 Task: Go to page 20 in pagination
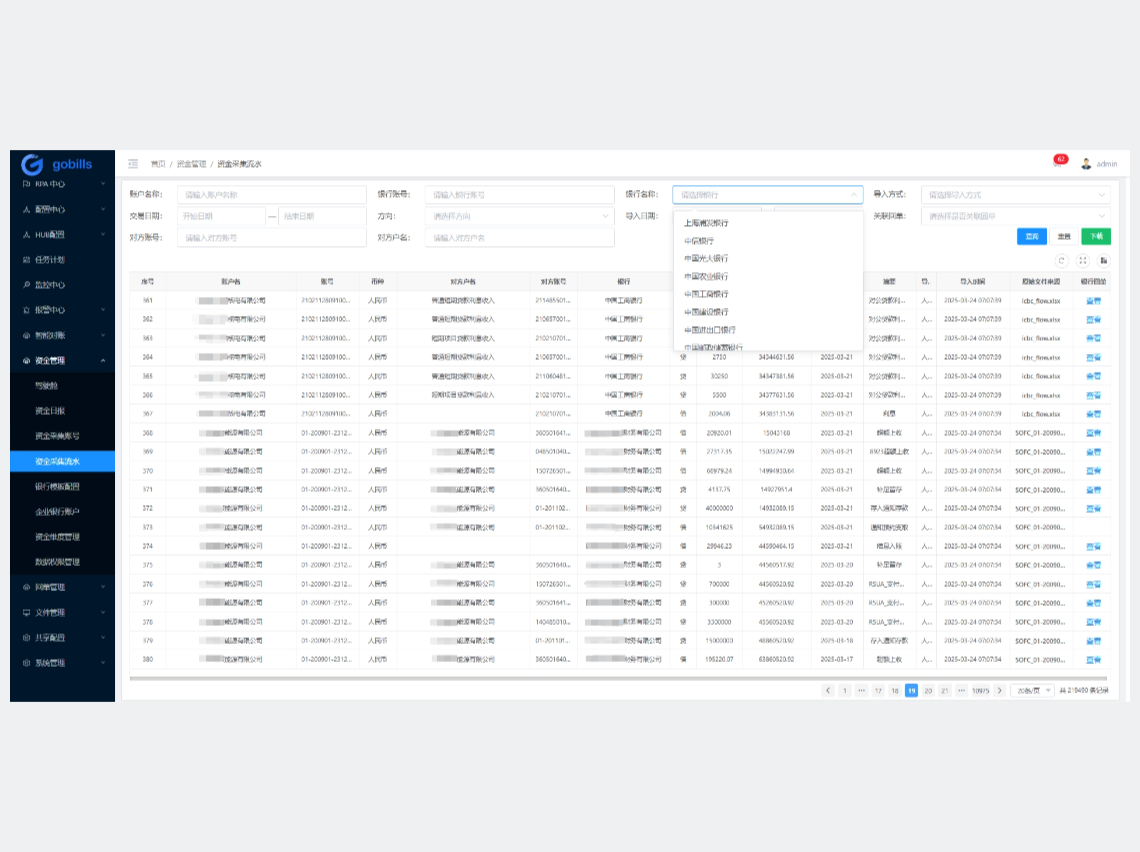[928, 691]
